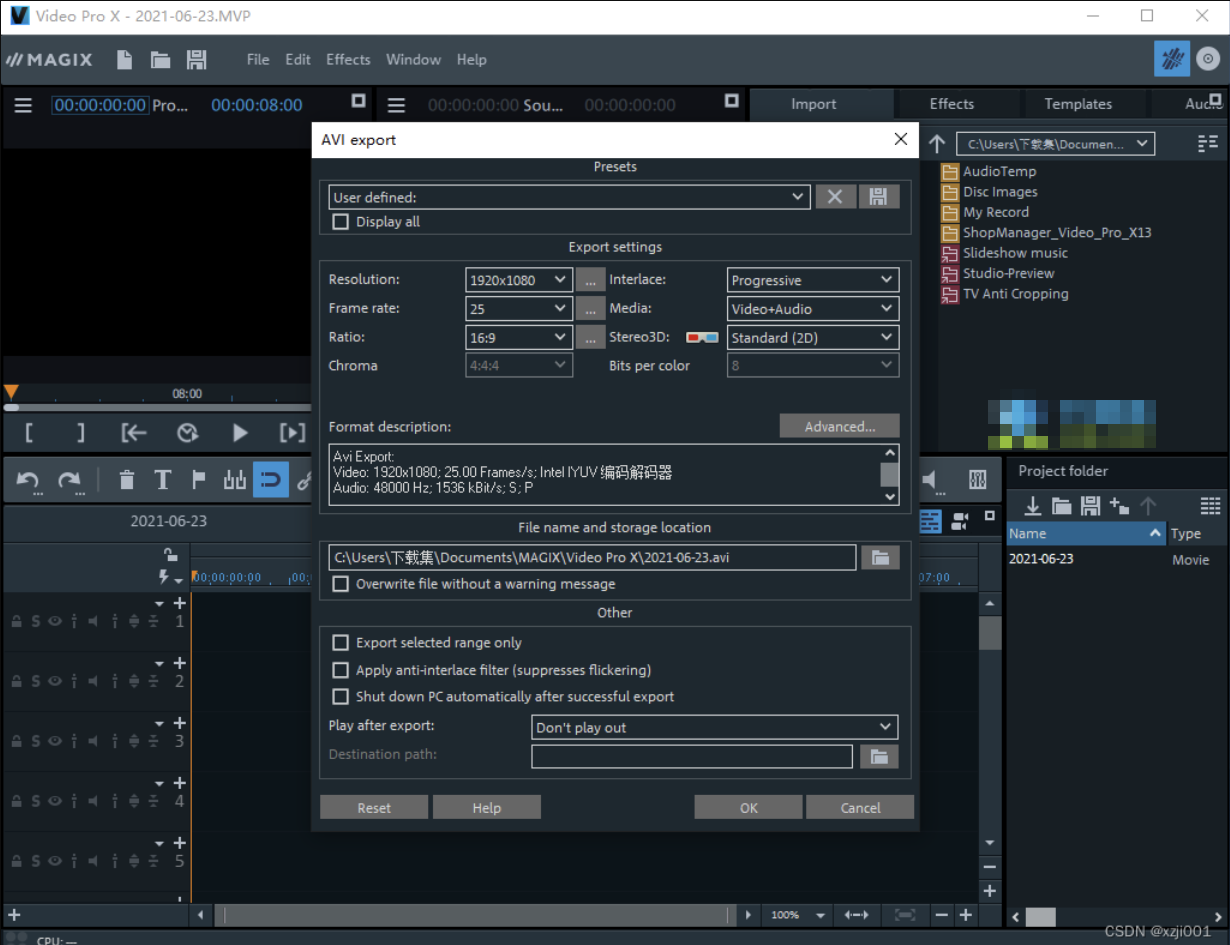Image resolution: width=1230 pixels, height=945 pixels.
Task: Open the Effects menu in menu bar
Action: (348, 60)
